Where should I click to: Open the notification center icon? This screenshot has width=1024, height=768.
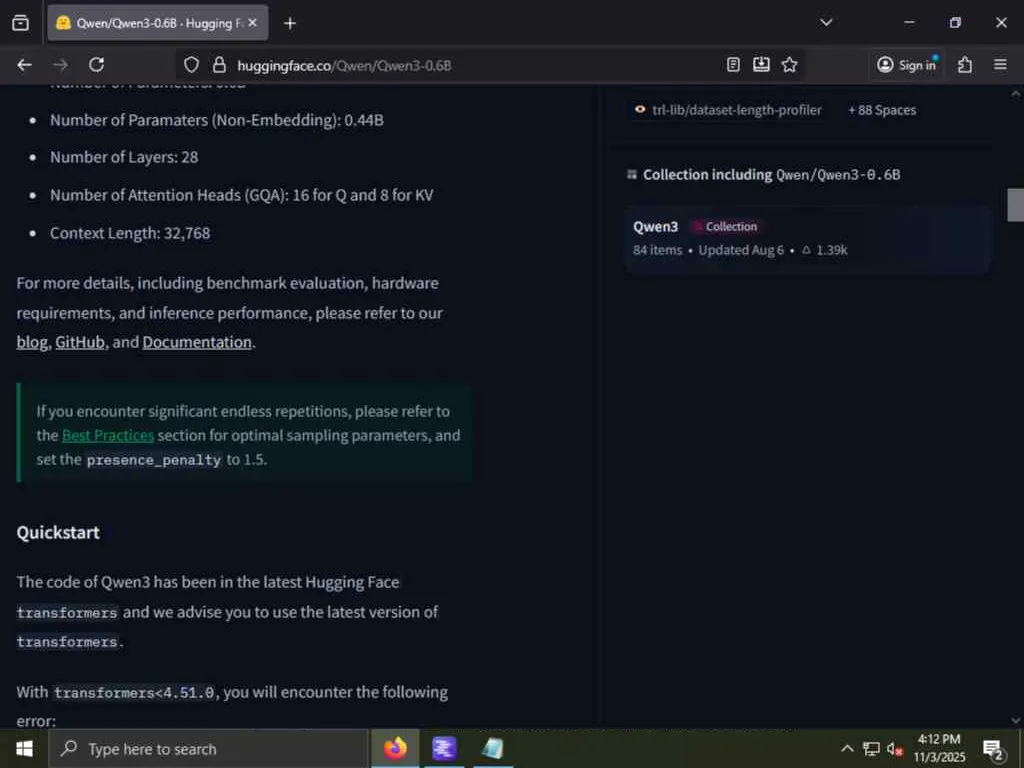click(993, 749)
